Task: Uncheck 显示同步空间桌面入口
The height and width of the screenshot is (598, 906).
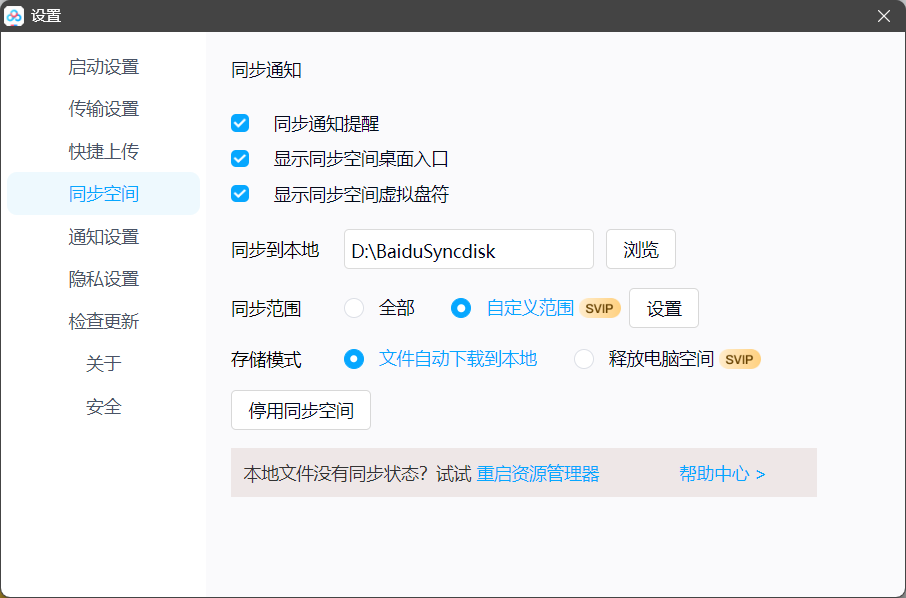Action: [x=240, y=158]
